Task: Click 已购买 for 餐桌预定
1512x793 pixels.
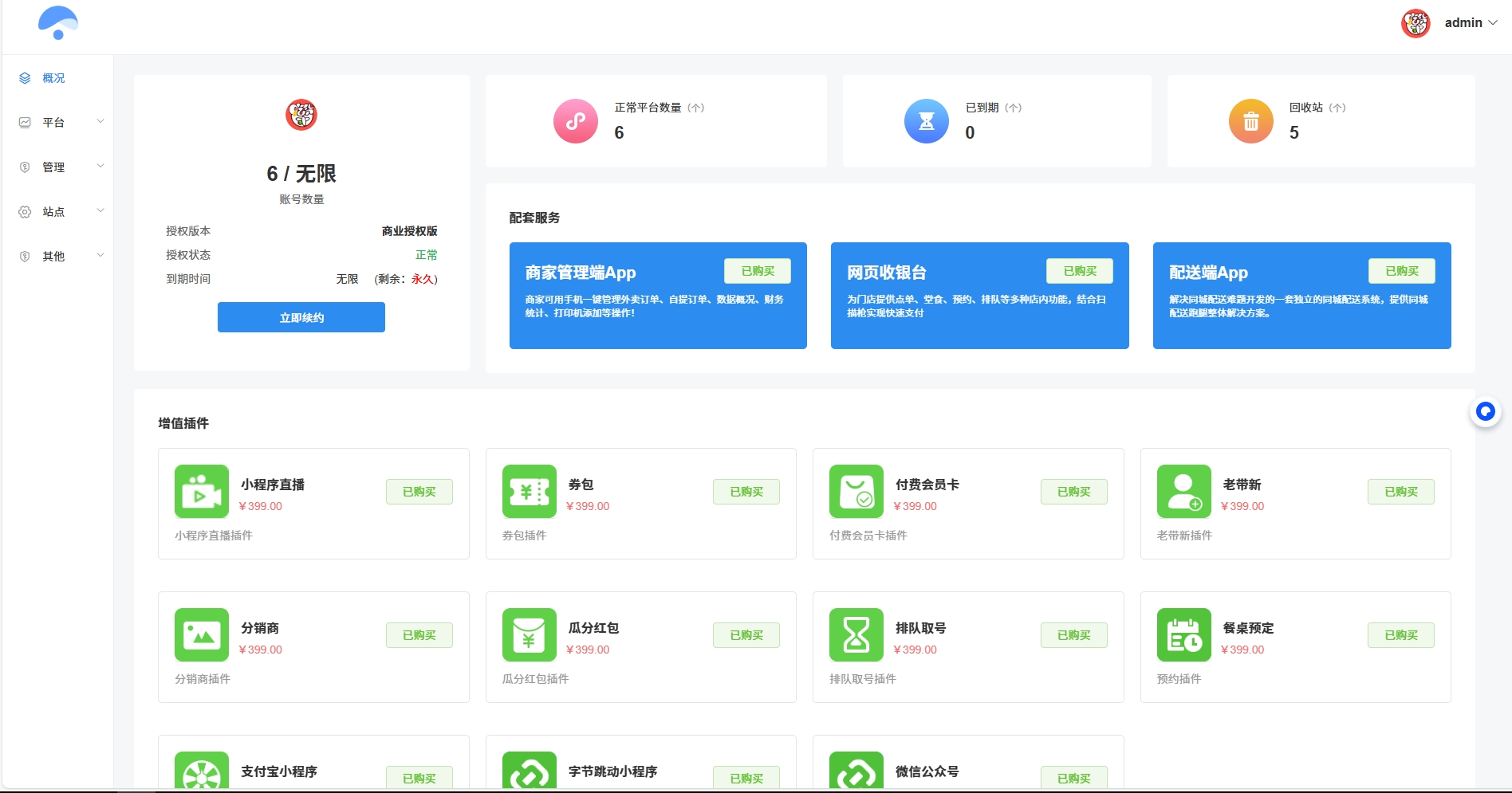Action: [x=1401, y=635]
